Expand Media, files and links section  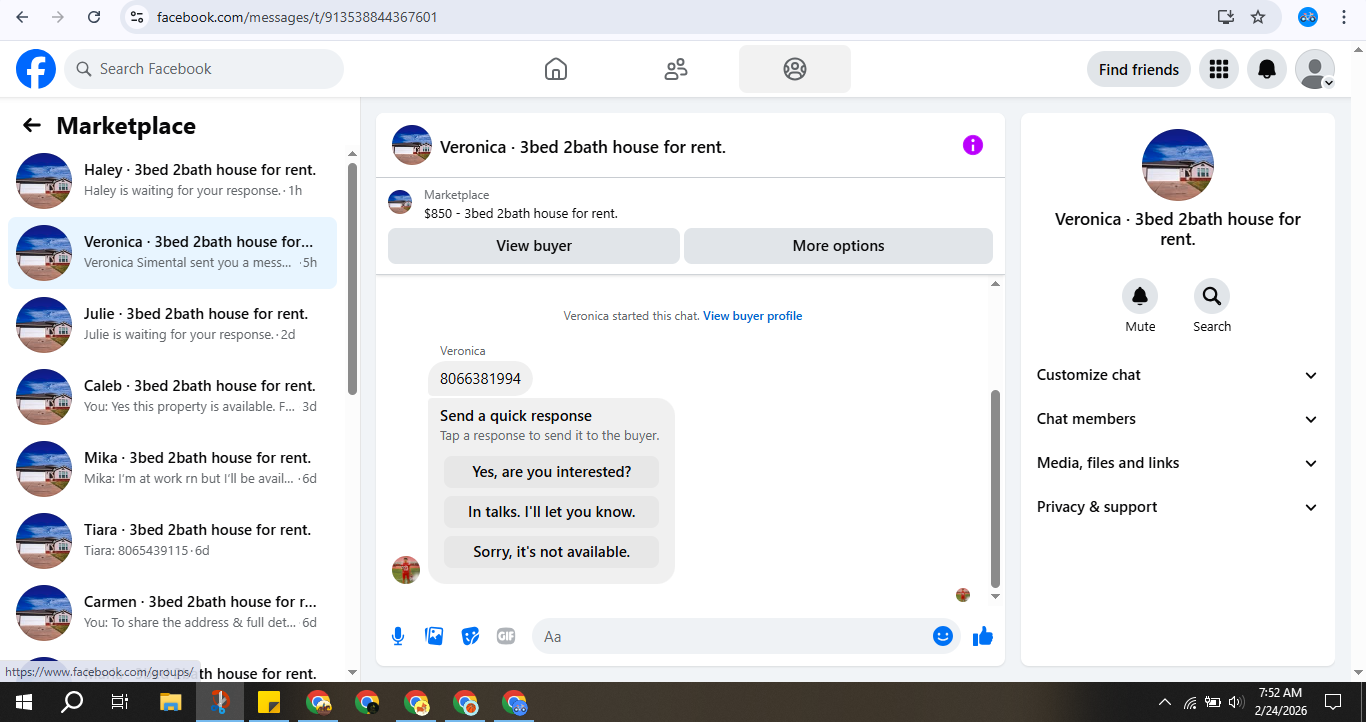coord(1178,463)
